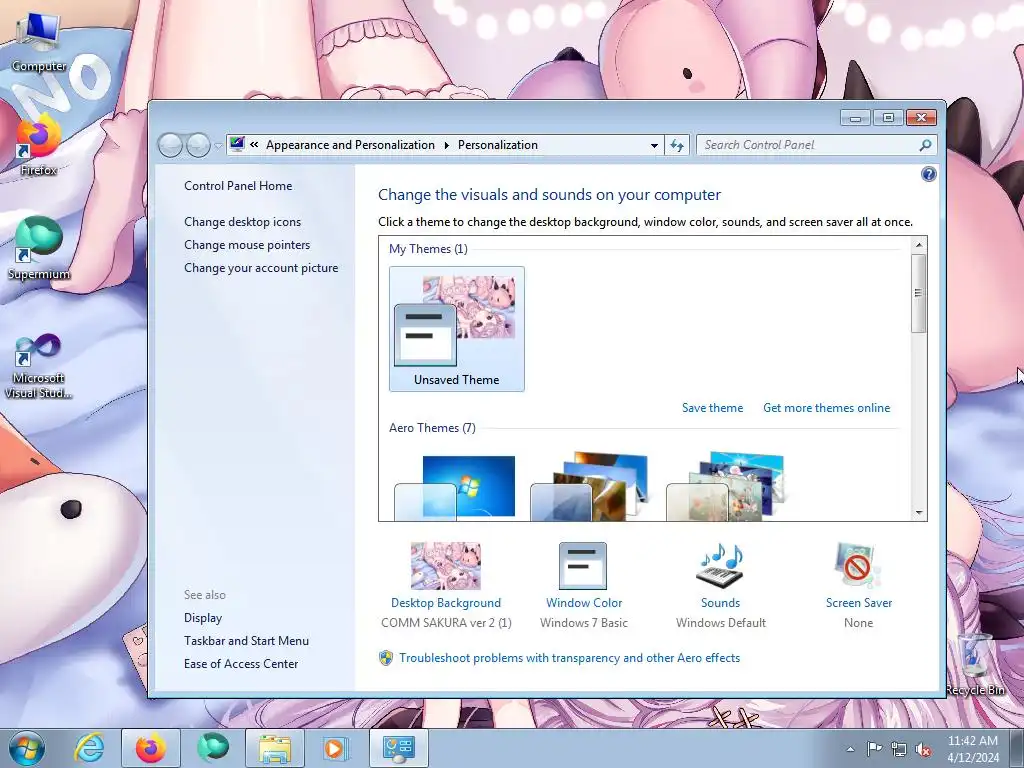Expand the arrow between Appearance and Personalization
The height and width of the screenshot is (768, 1024).
point(447,145)
